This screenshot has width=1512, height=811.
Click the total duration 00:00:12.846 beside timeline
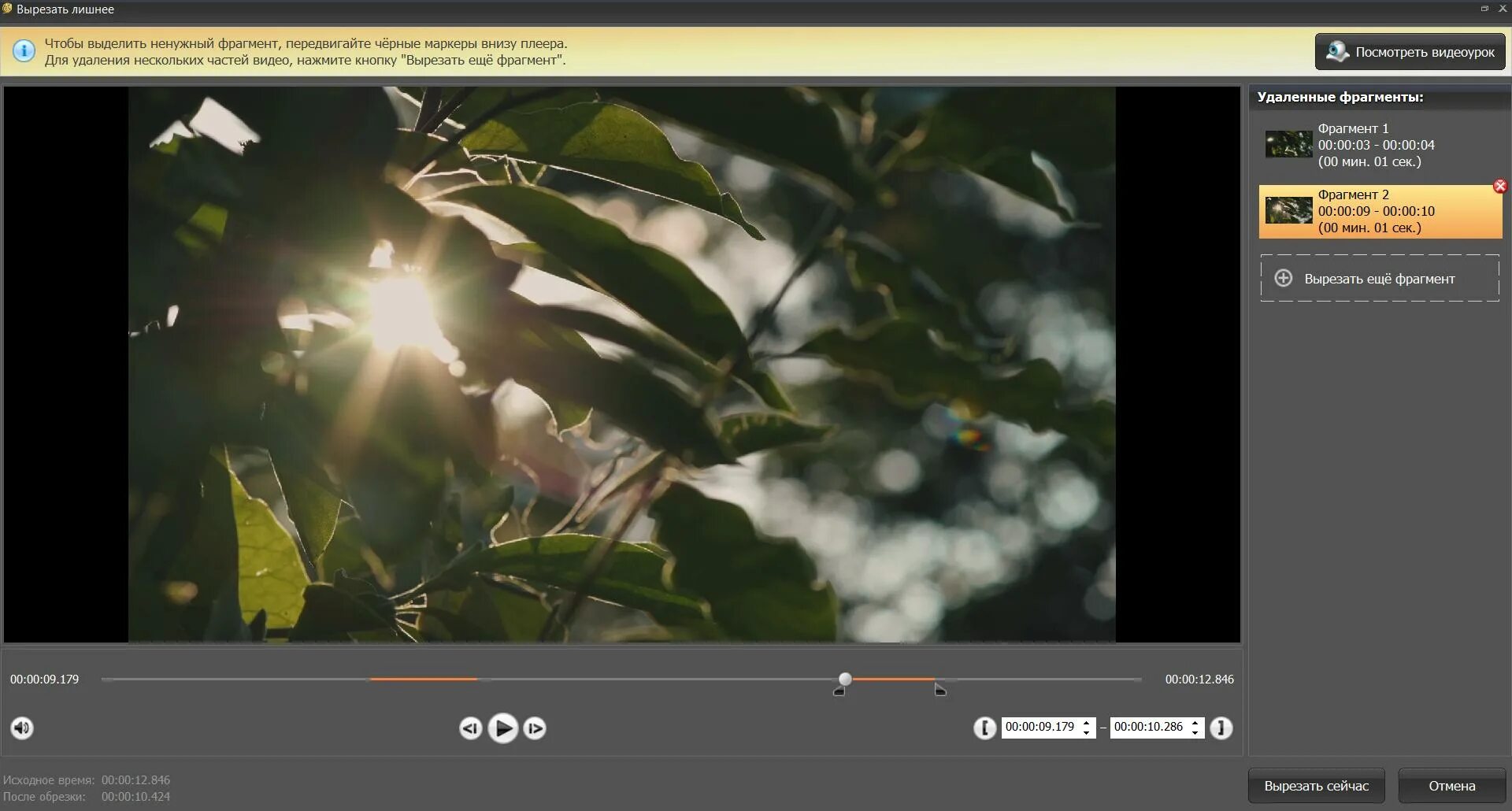[x=1199, y=679]
